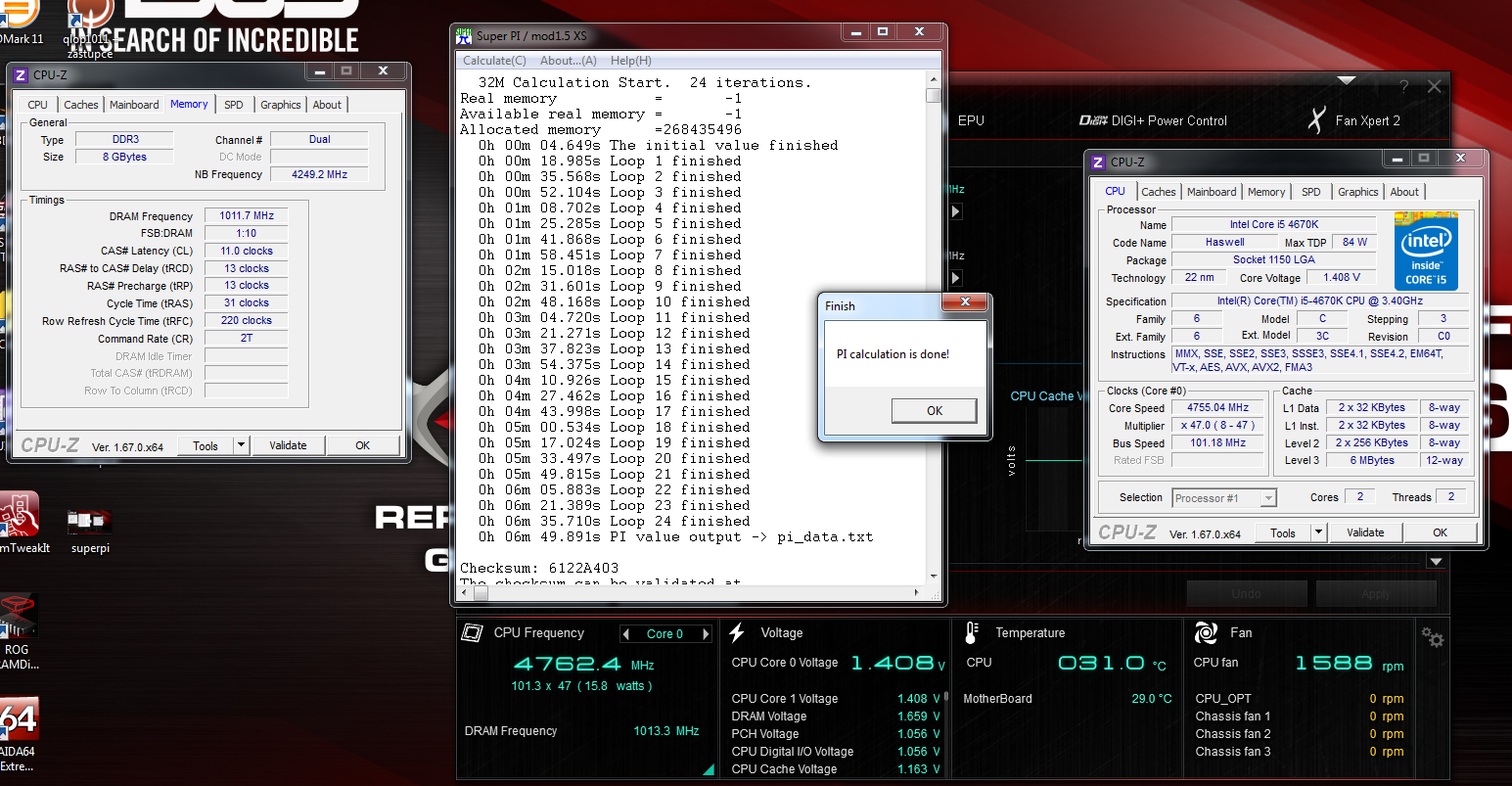This screenshot has width=1512, height=786.
Task: Click the teal corner expand arrow in CPU Frequency
Action: click(709, 769)
